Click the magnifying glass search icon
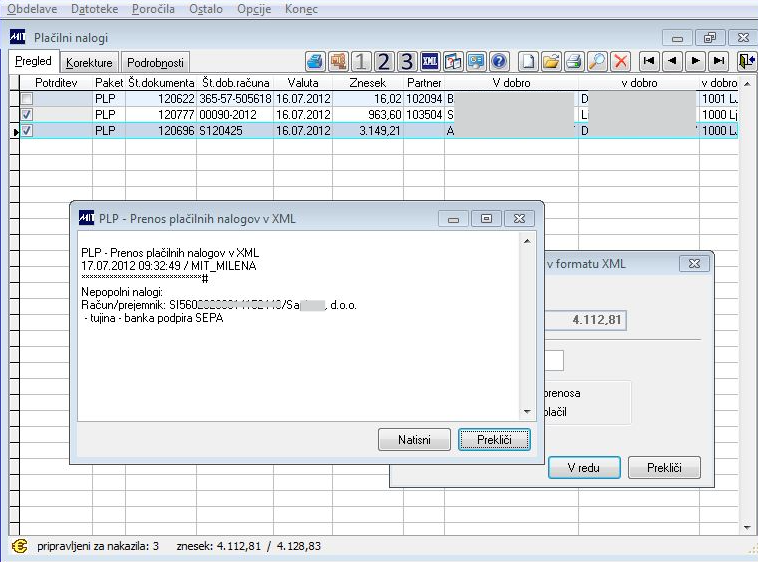 597,61
